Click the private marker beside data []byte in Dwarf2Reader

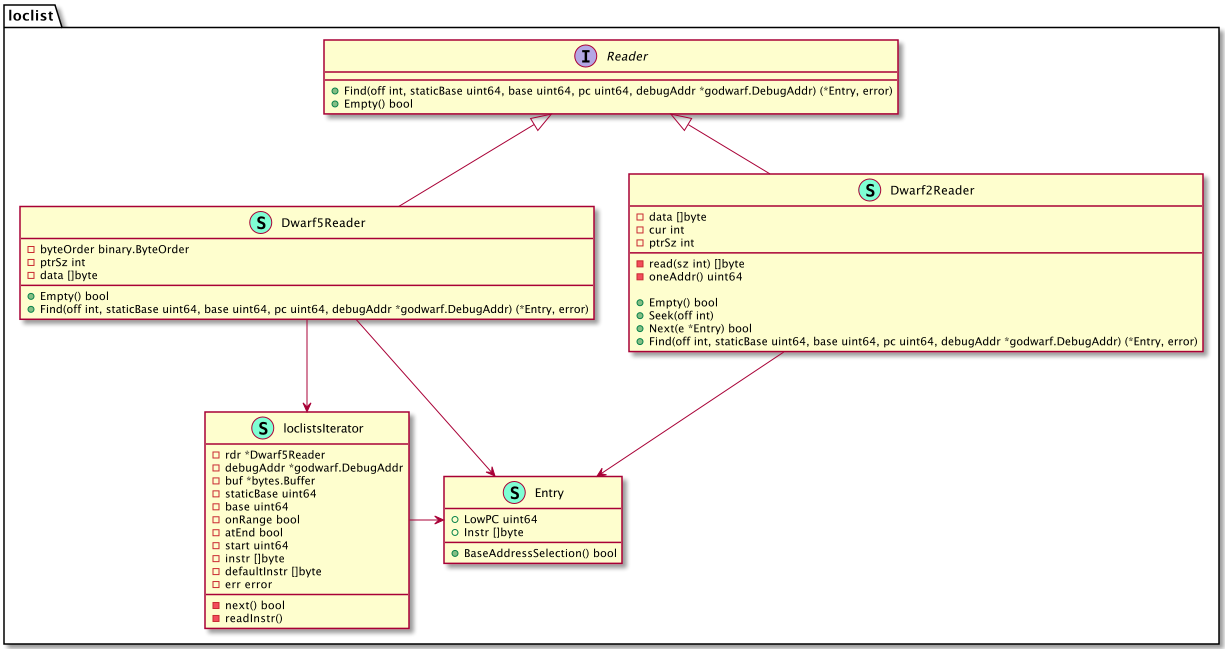[x=641, y=216]
